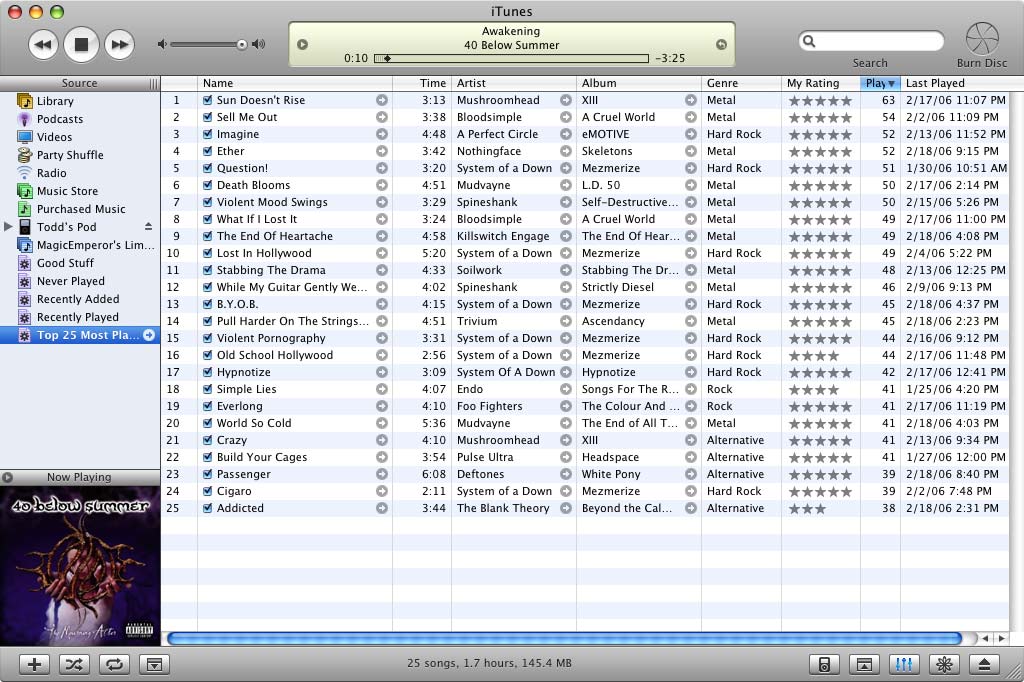
Task: Click the 40 Below Summer album artwork
Action: [x=80, y=566]
